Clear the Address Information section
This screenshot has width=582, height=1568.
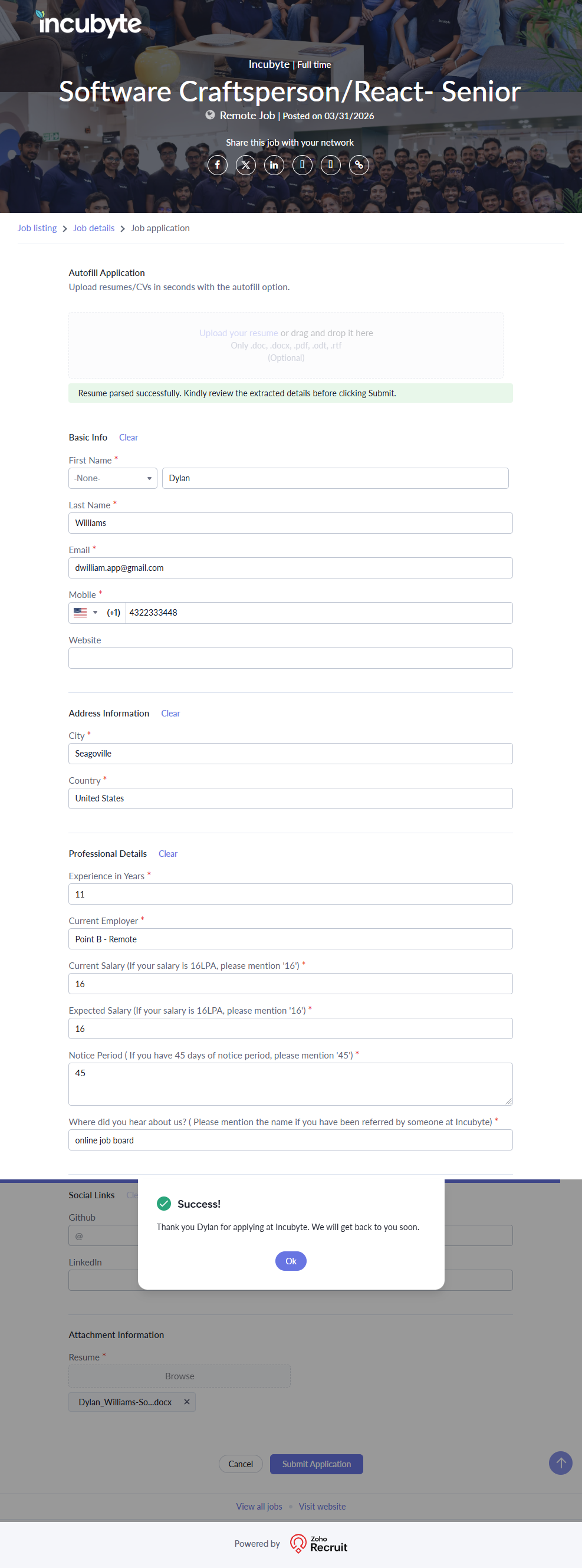(170, 714)
